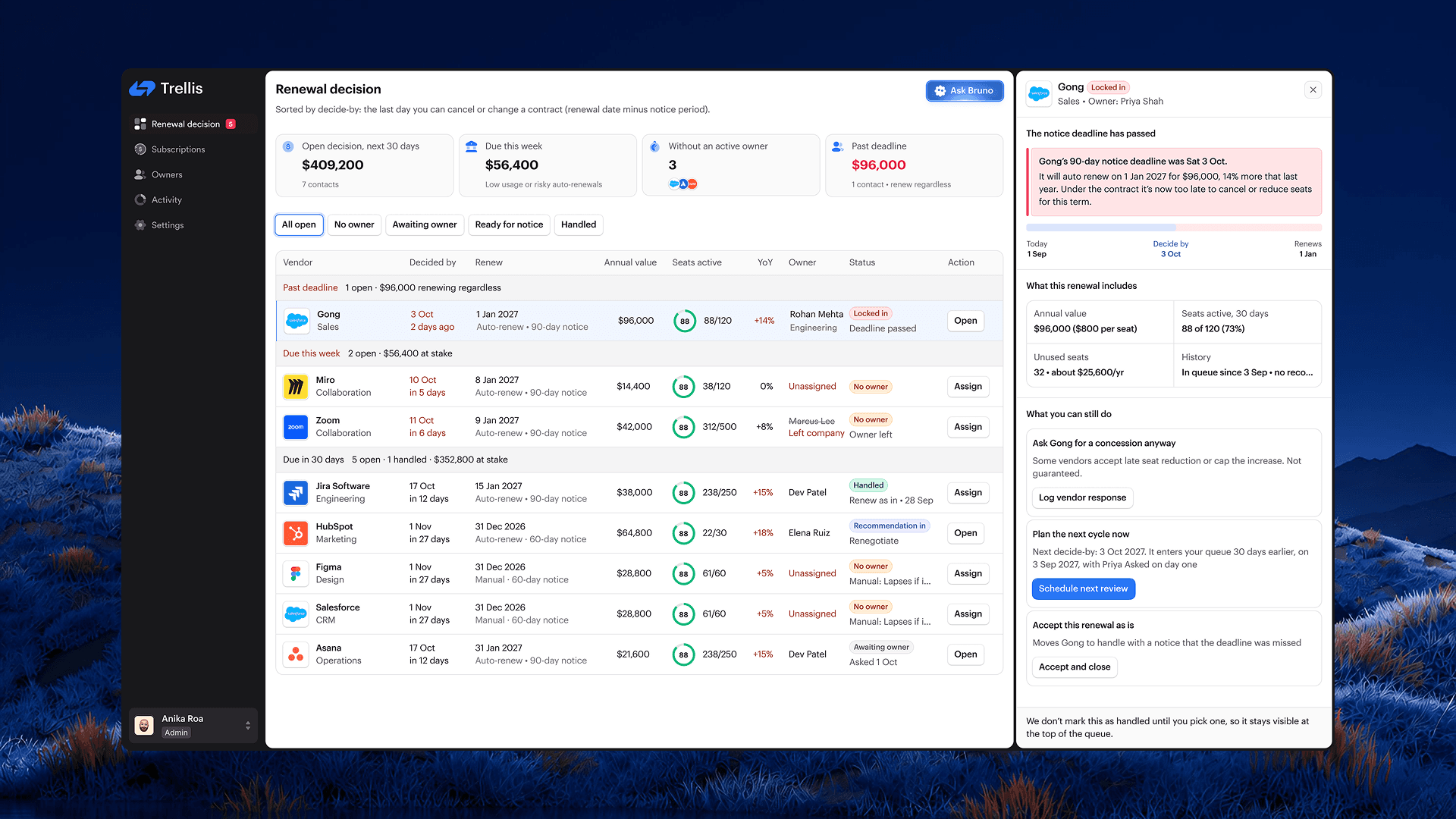Switch to Awaiting owner filter
Screen dimensions: 1456x819
pos(425,224)
